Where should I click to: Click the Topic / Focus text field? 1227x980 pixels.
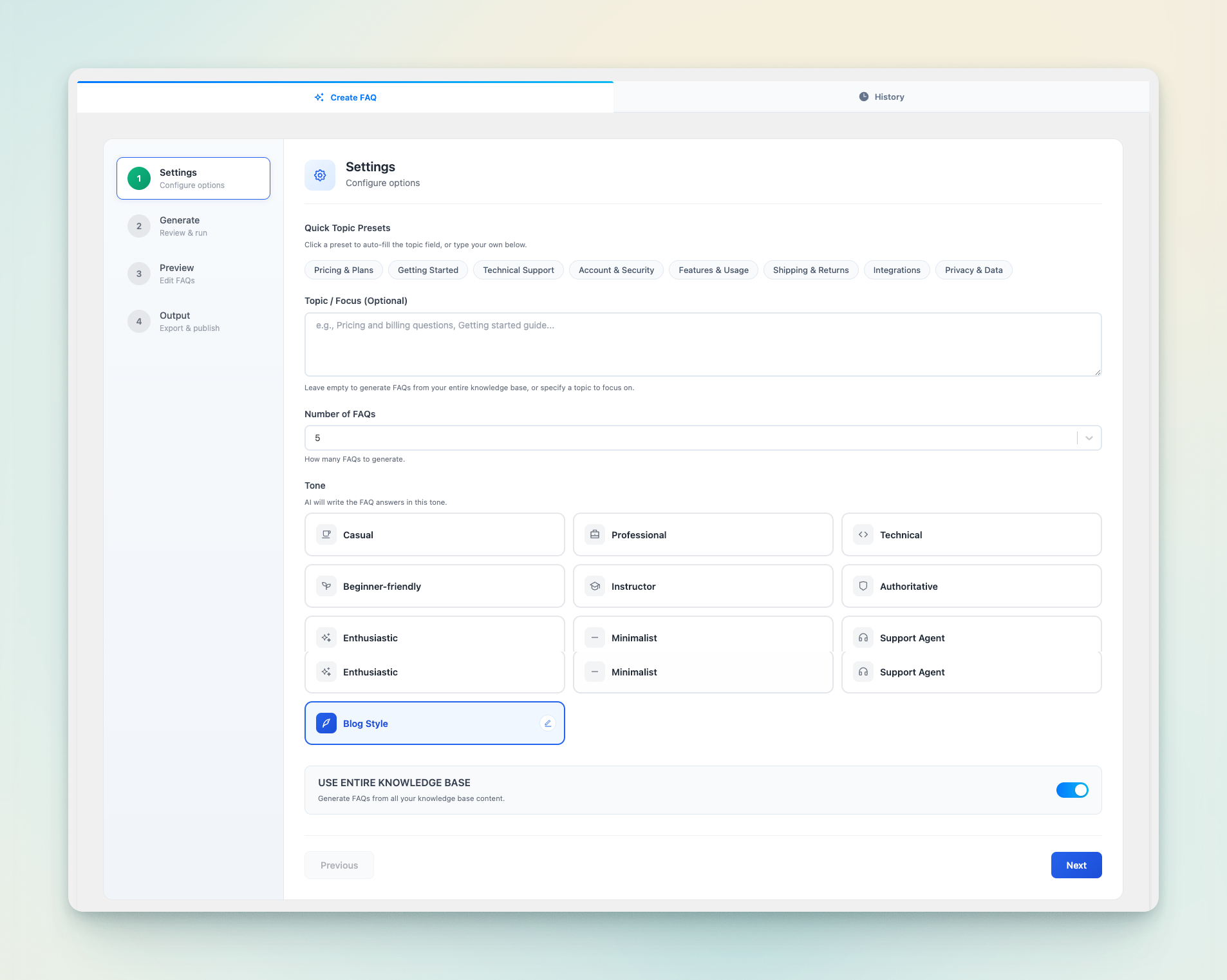pos(702,344)
